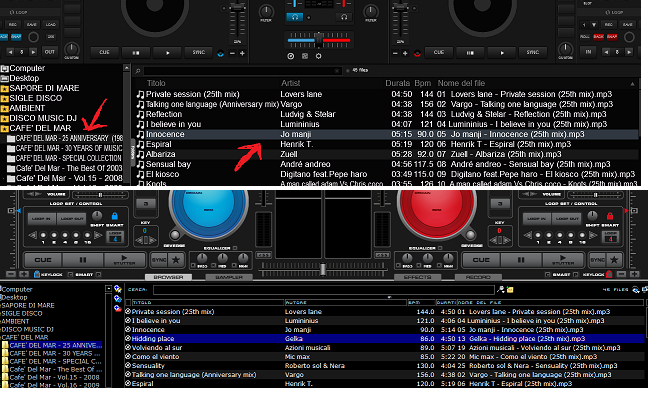Toggle the SHIFT SMART lock on the left deck
Viewport: 652px width, 400px height.
(x=115, y=217)
